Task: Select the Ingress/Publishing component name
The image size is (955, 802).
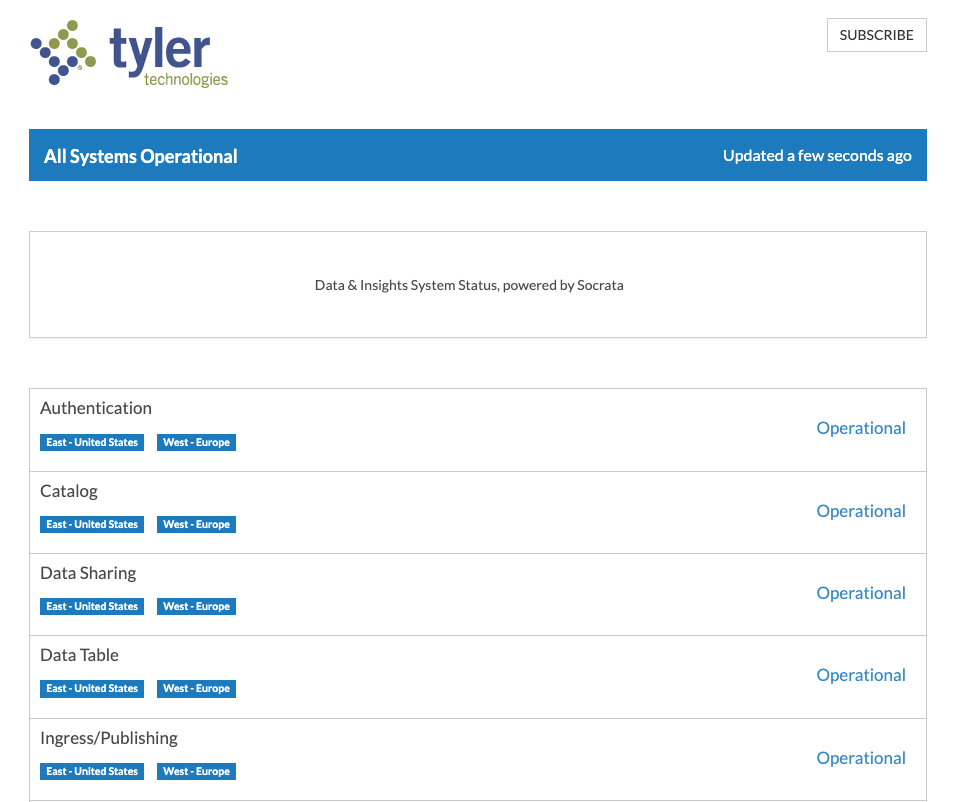Action: [x=109, y=738]
